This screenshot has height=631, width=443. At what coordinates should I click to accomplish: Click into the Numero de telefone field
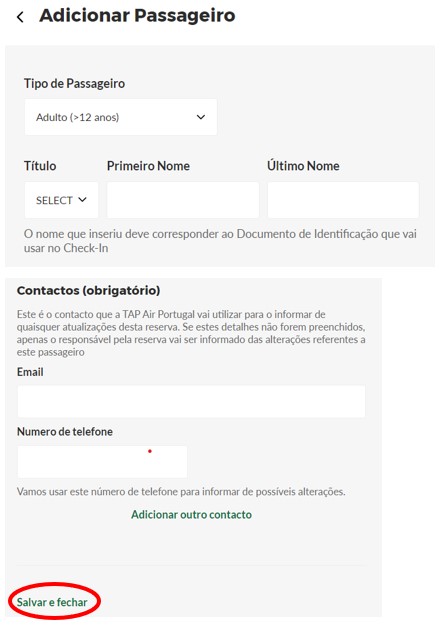tap(102, 462)
